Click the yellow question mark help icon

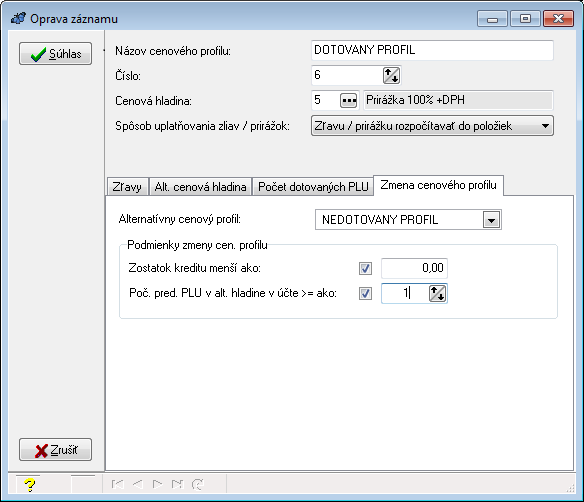pyautogui.click(x=29, y=484)
